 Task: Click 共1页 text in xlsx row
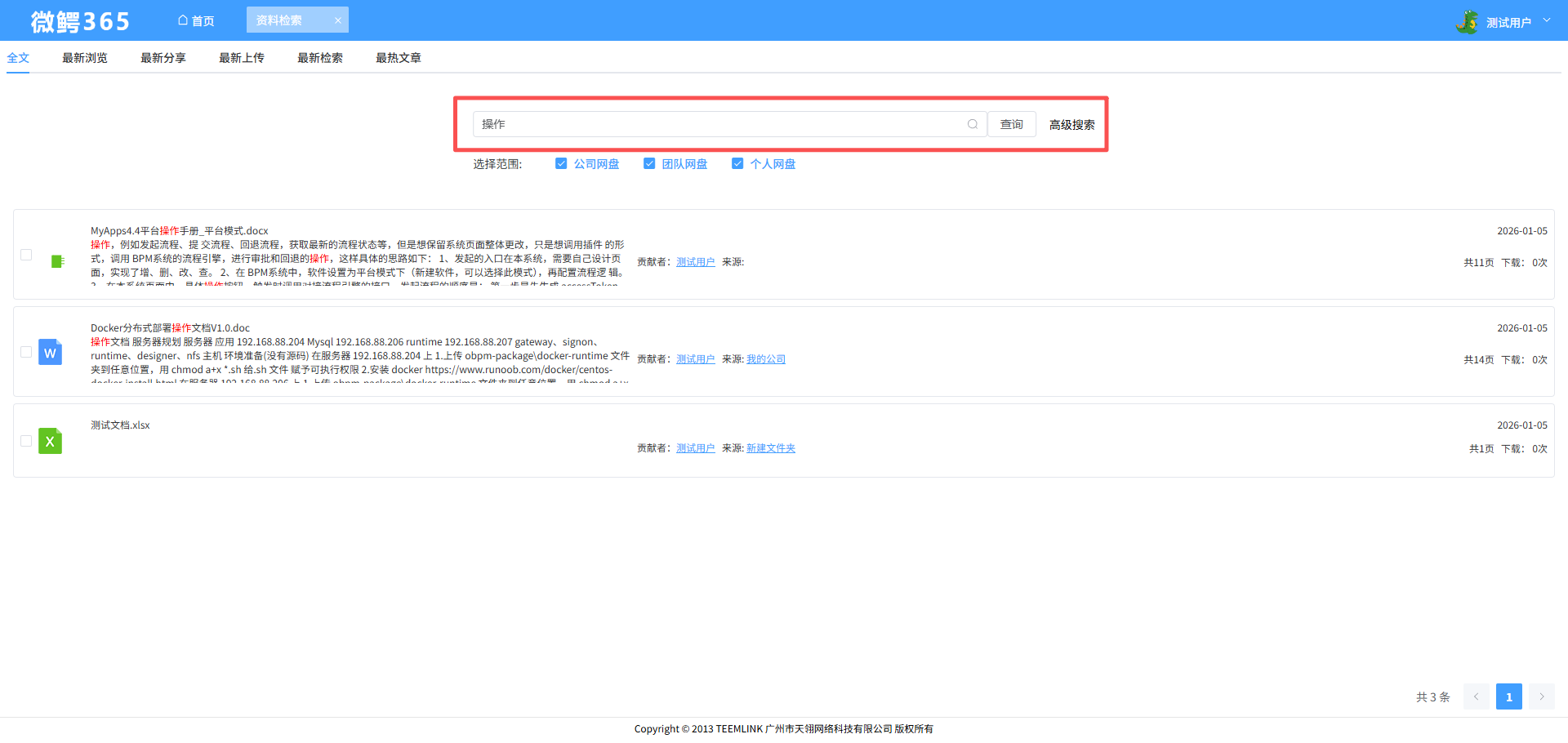(1481, 449)
